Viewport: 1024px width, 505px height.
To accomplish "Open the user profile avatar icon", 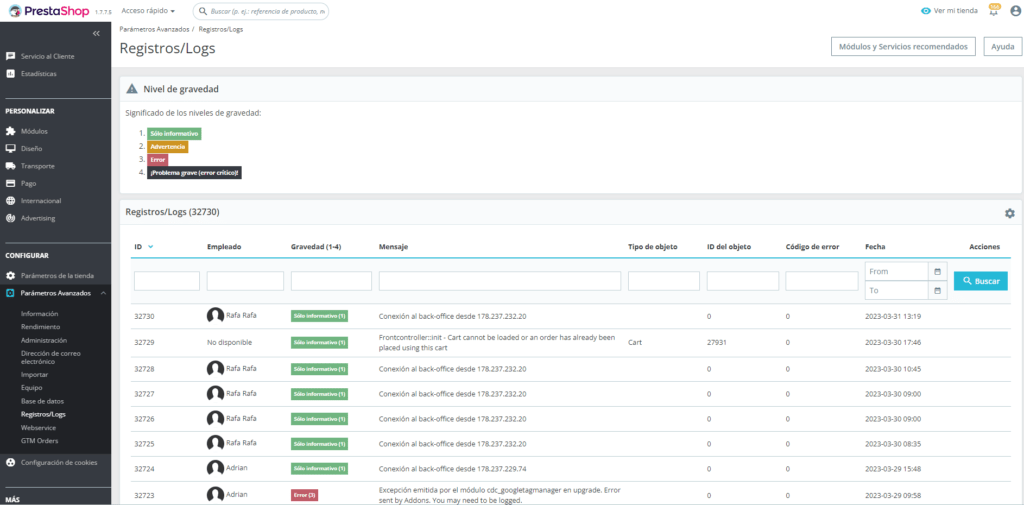I will (1015, 11).
